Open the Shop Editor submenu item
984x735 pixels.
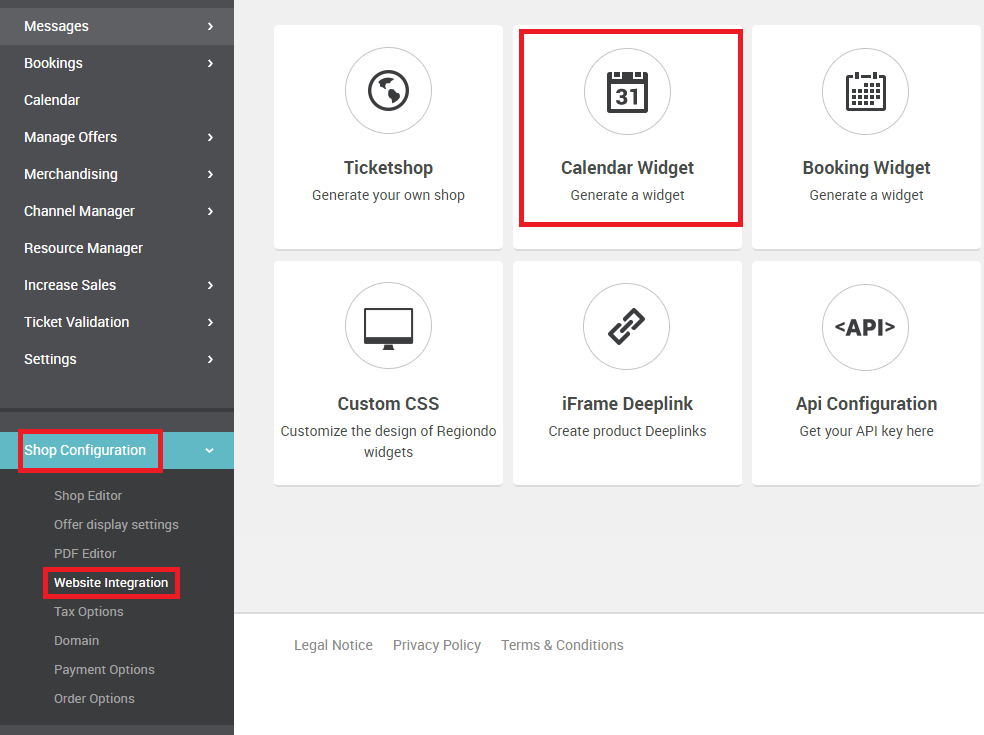pyautogui.click(x=88, y=496)
